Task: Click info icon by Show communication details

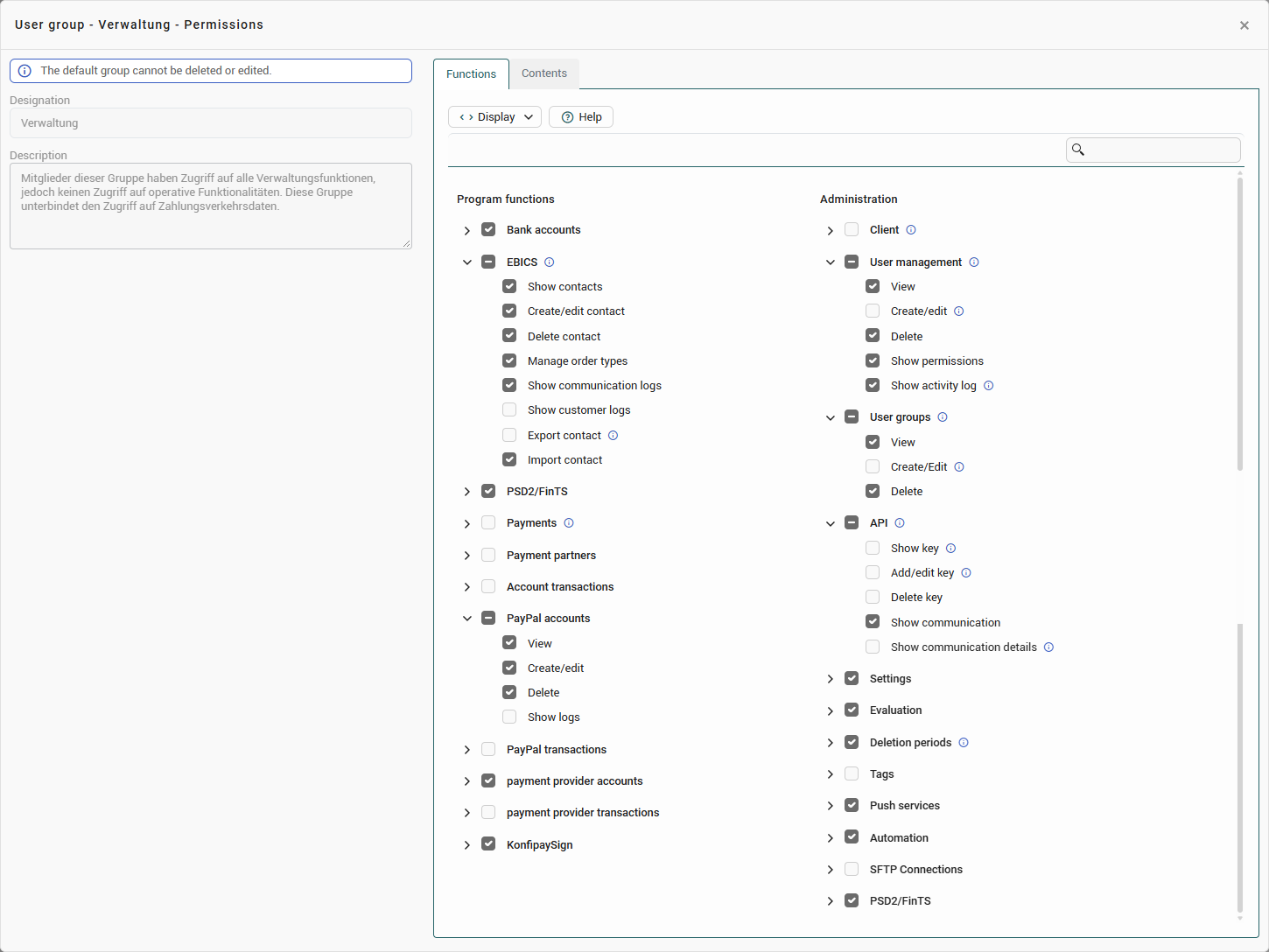Action: click(x=1049, y=647)
